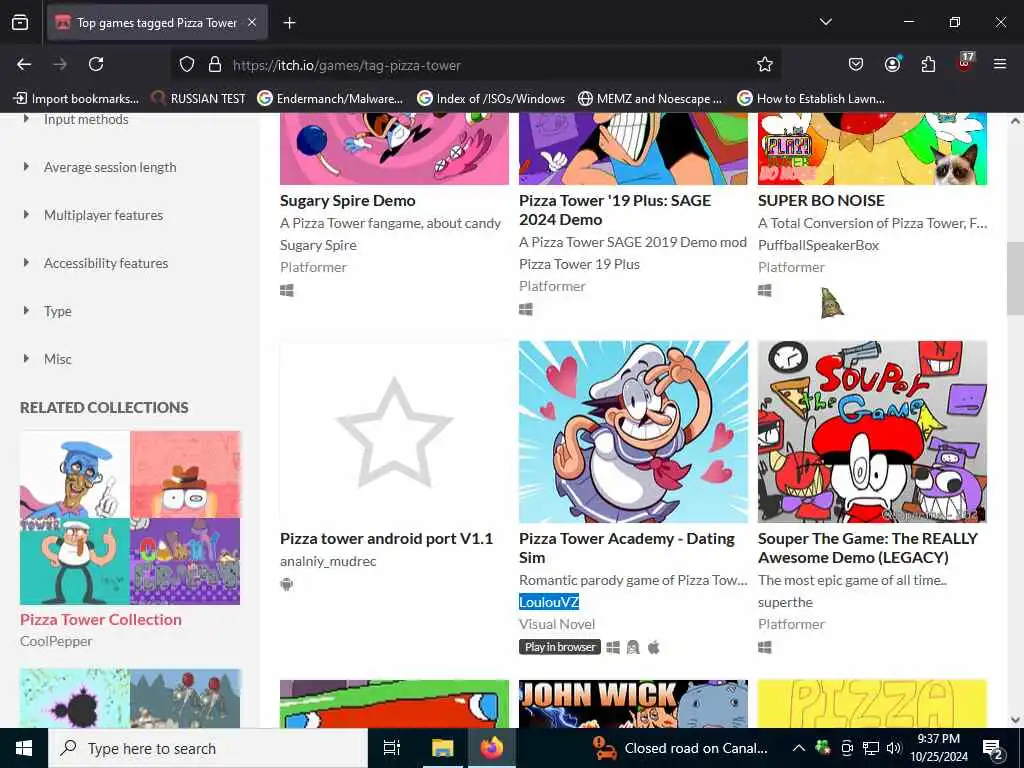The height and width of the screenshot is (768, 1024).
Task: Click the Windows icon under SUPER BO NOISE
Action: point(765,290)
